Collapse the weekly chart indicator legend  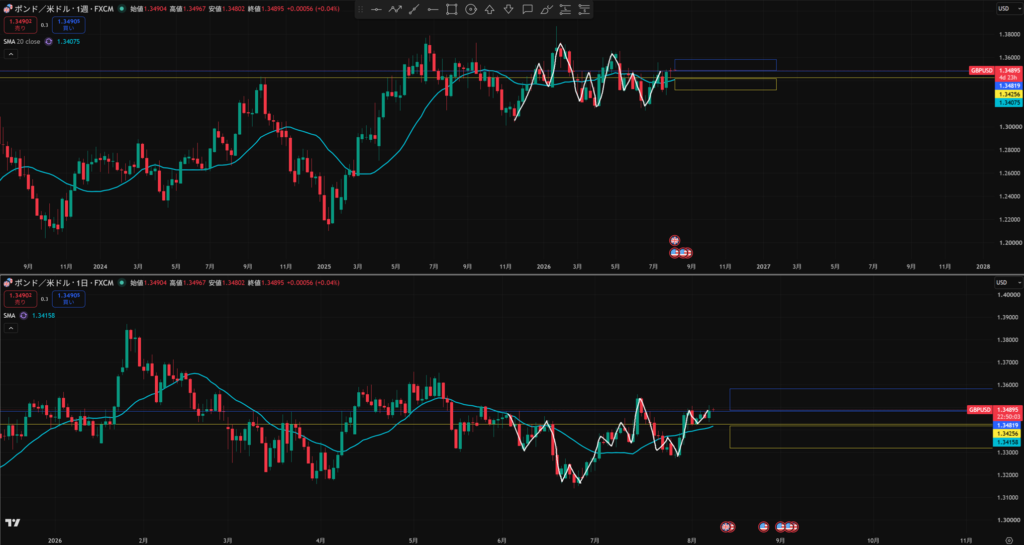pos(11,54)
